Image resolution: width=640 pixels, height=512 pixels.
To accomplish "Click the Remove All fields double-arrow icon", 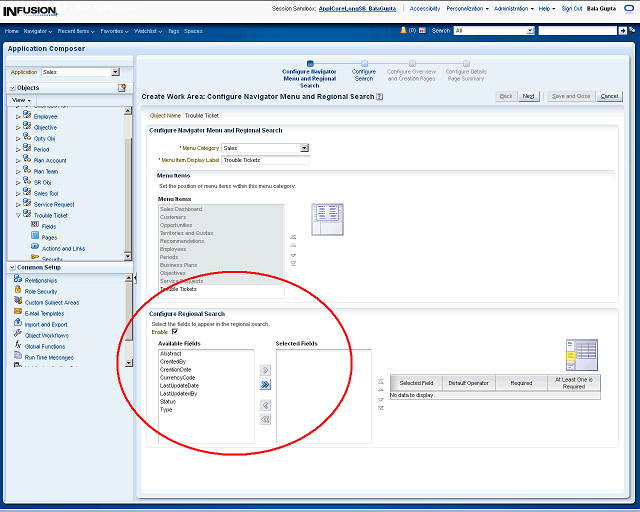I will [265, 420].
